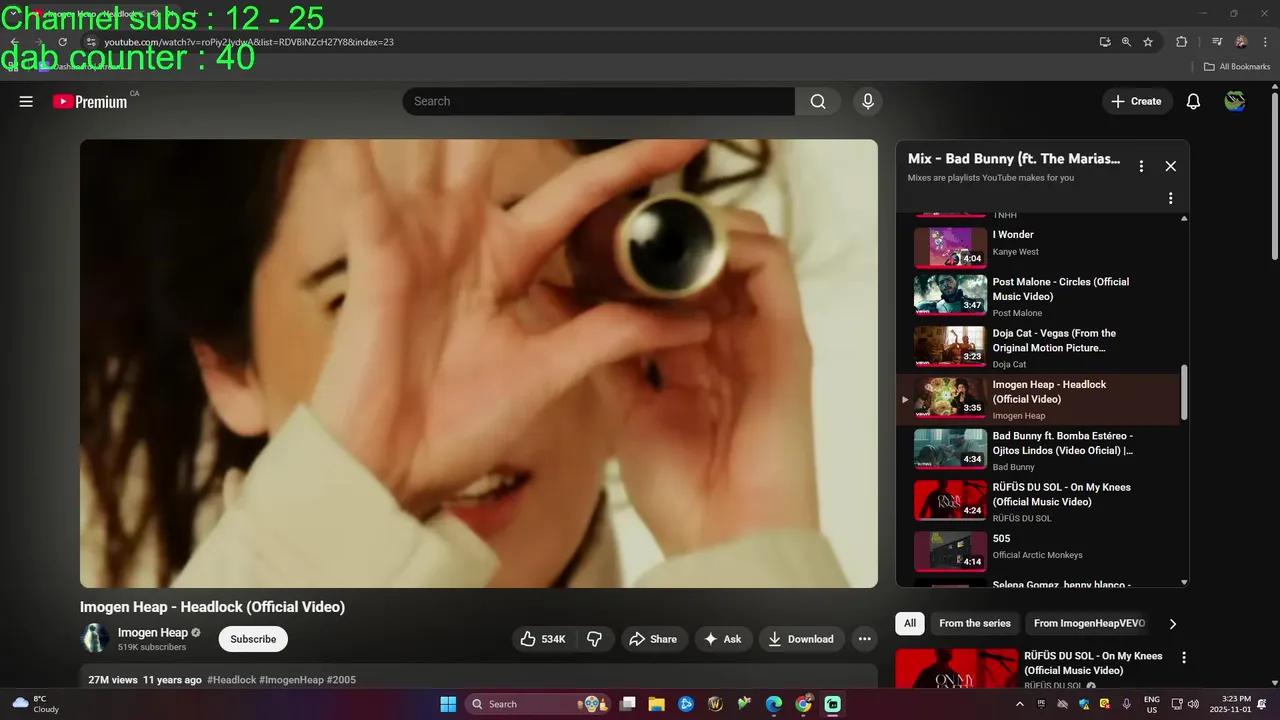Open Chrome profile avatar

pos(1241,42)
